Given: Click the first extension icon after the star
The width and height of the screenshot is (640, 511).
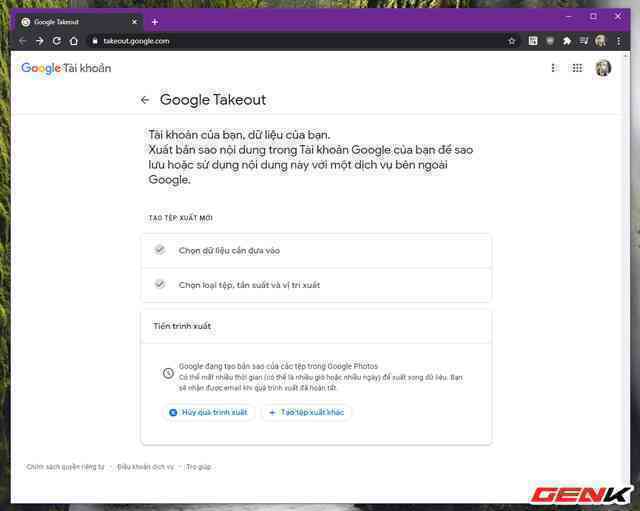Looking at the screenshot, I should pos(533,41).
